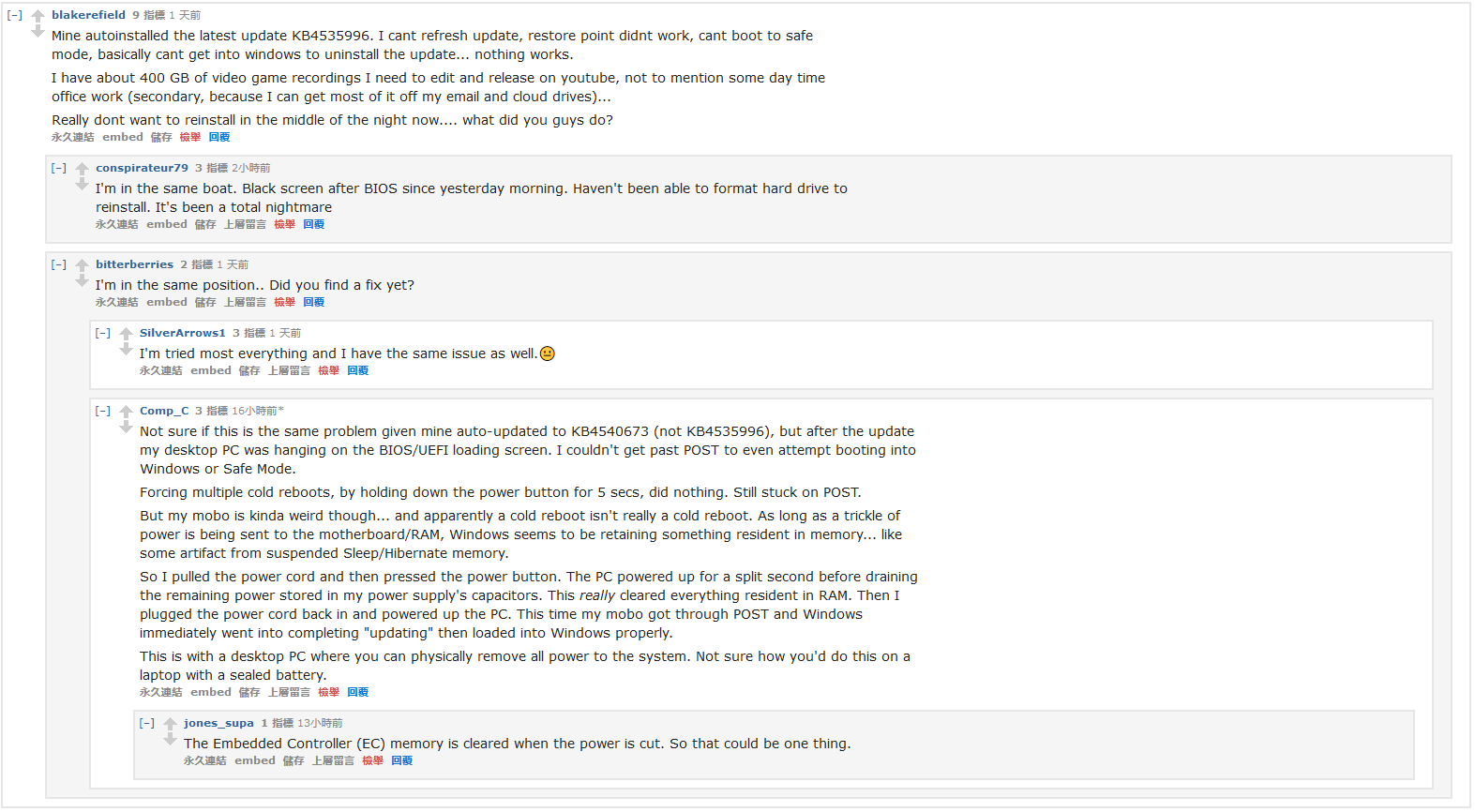Upvote conspirateur79's comment

pyautogui.click(x=83, y=168)
